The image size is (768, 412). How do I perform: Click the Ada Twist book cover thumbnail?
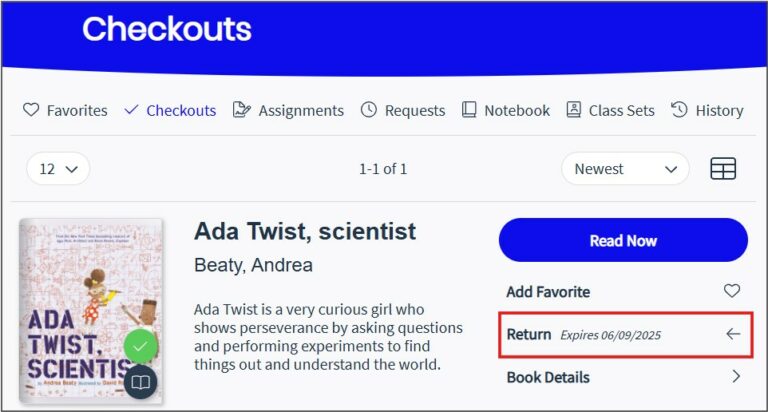(x=85, y=300)
